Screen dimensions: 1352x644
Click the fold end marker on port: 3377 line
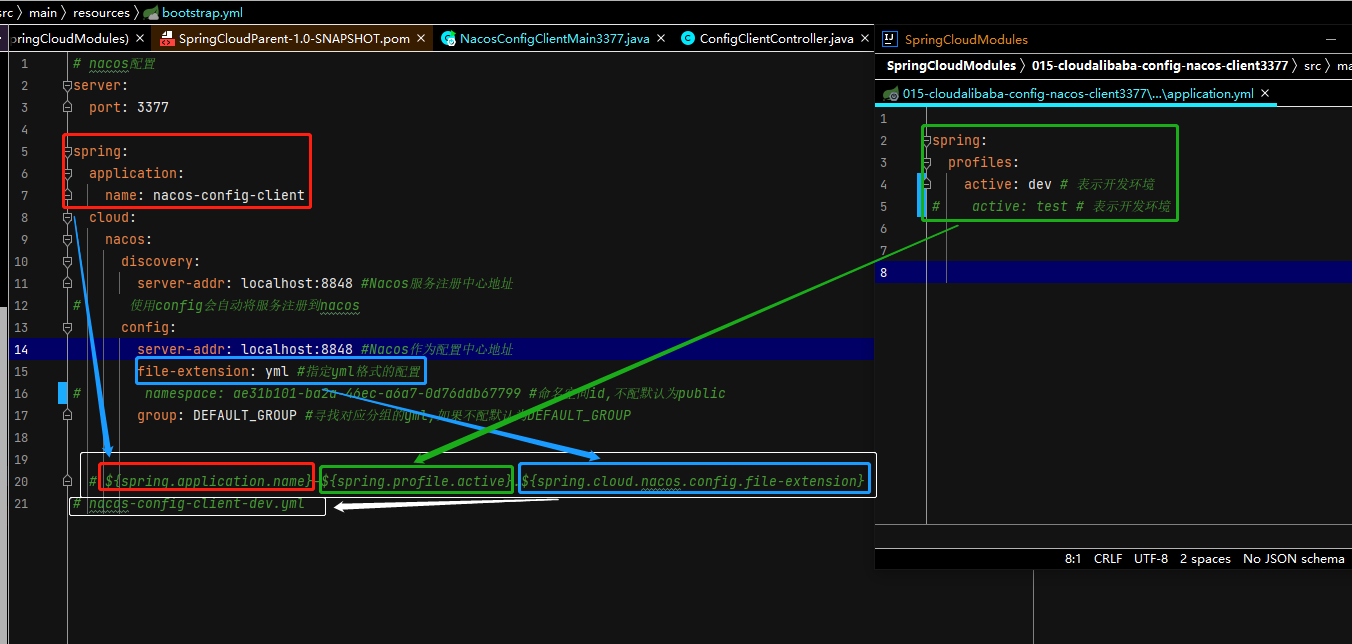(67, 107)
